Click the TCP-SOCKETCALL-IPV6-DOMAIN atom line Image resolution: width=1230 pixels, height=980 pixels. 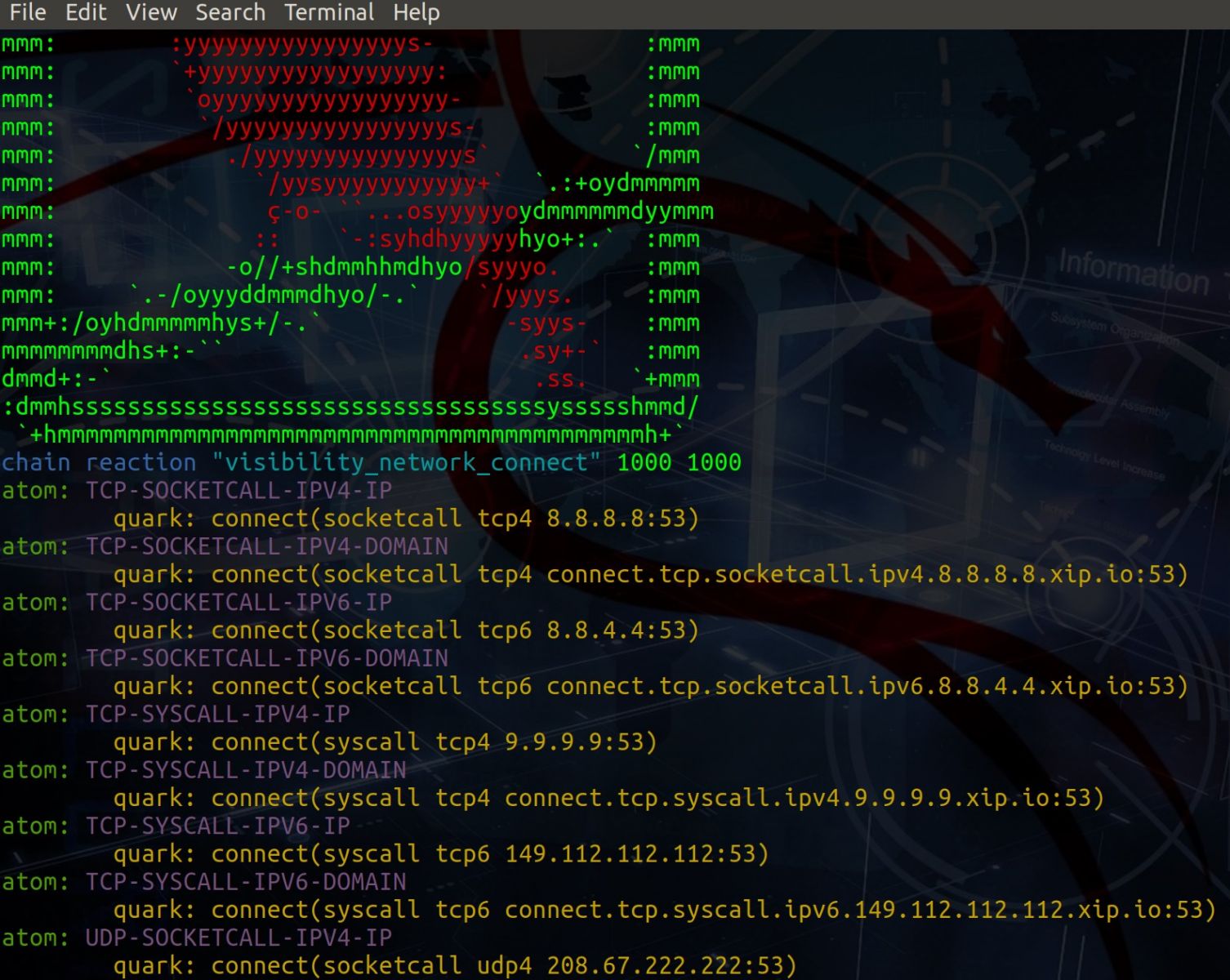tap(225, 658)
